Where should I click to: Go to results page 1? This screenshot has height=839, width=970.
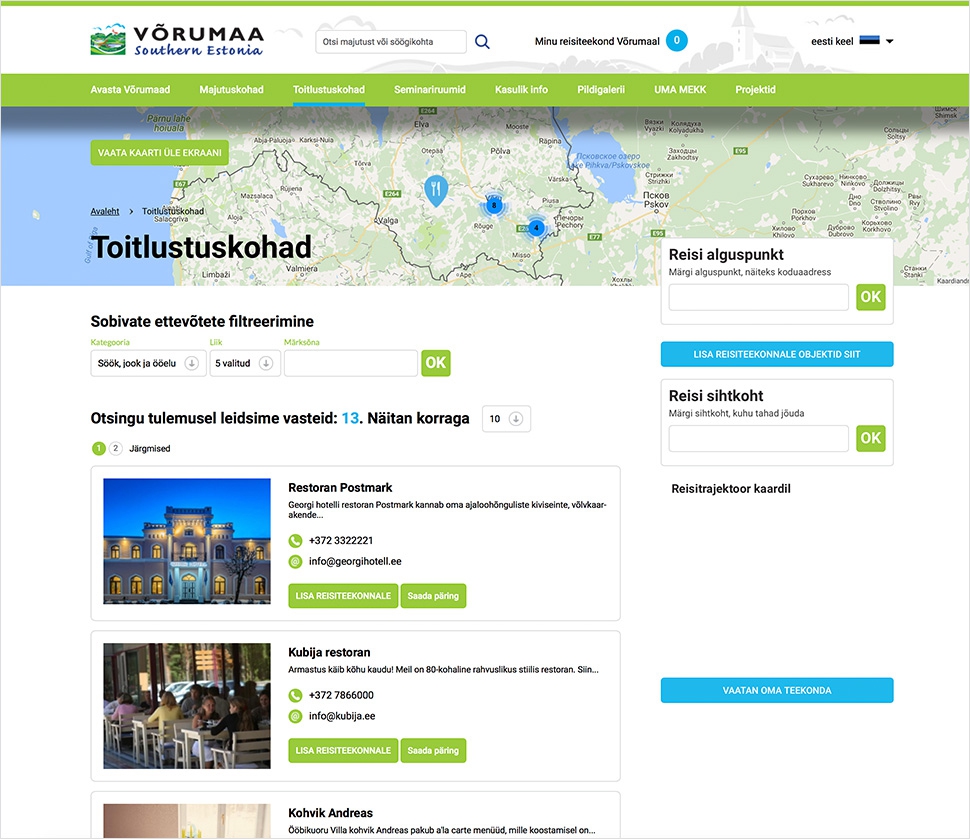point(98,449)
